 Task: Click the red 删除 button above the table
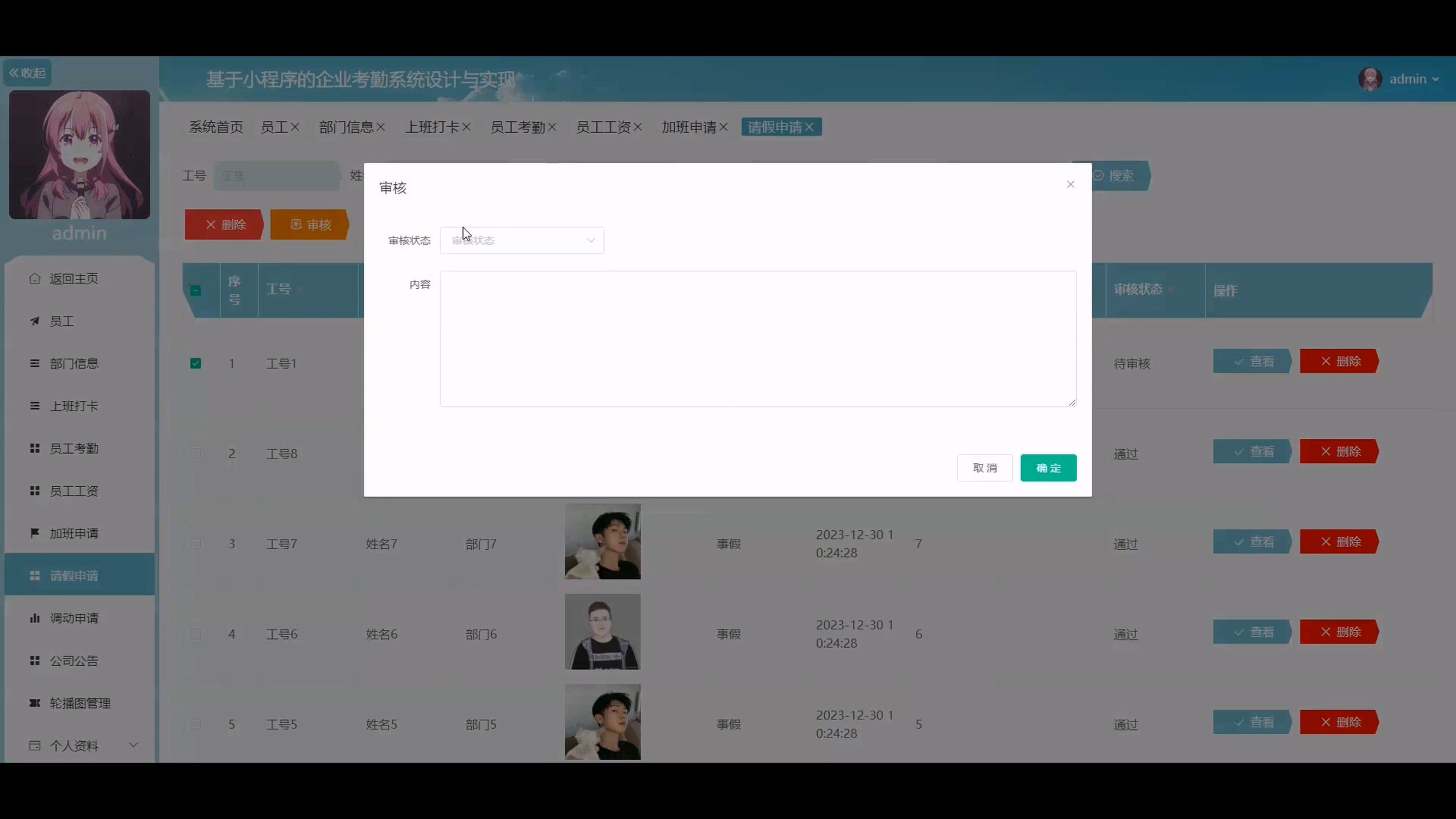[x=224, y=225]
